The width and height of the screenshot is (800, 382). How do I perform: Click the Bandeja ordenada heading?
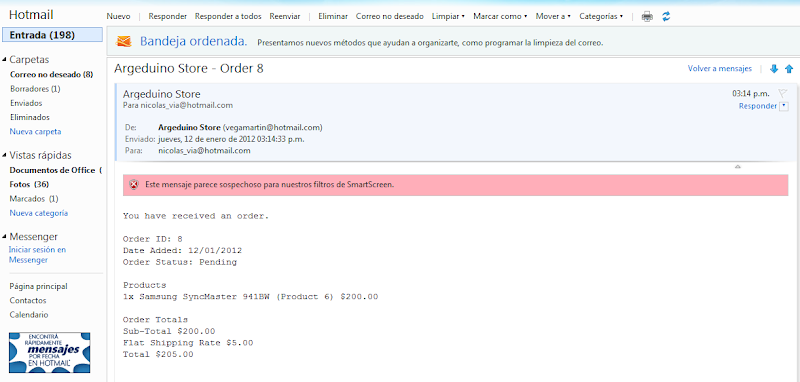(x=193, y=41)
